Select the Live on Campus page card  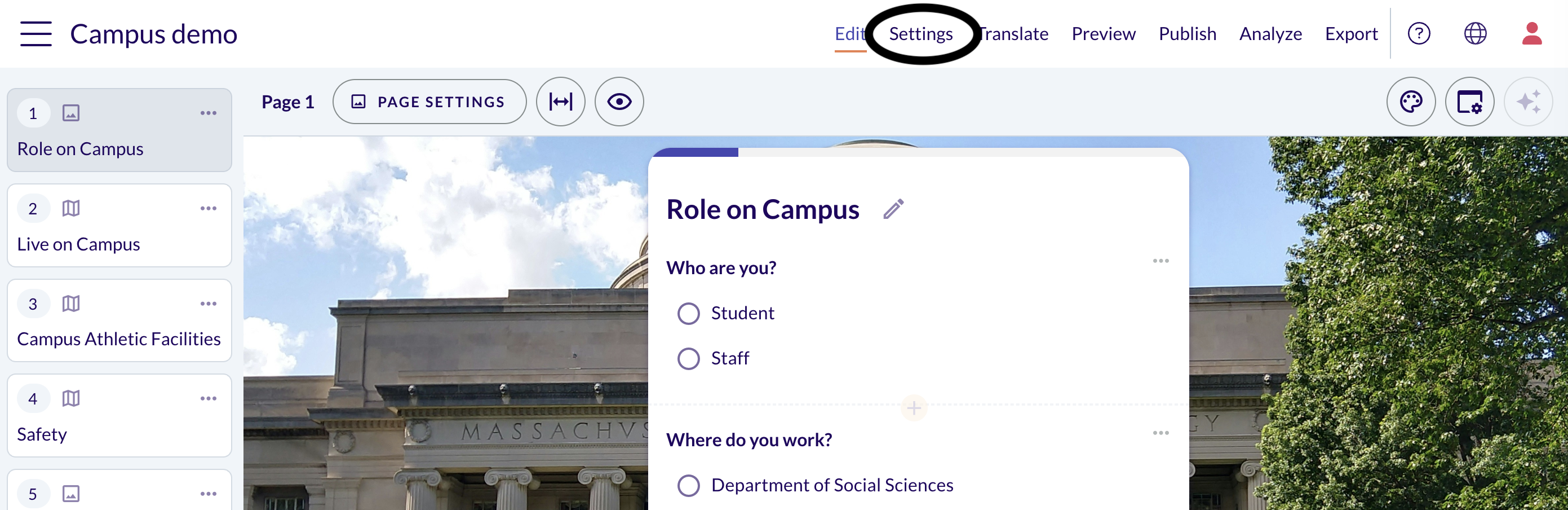pyautogui.click(x=119, y=226)
